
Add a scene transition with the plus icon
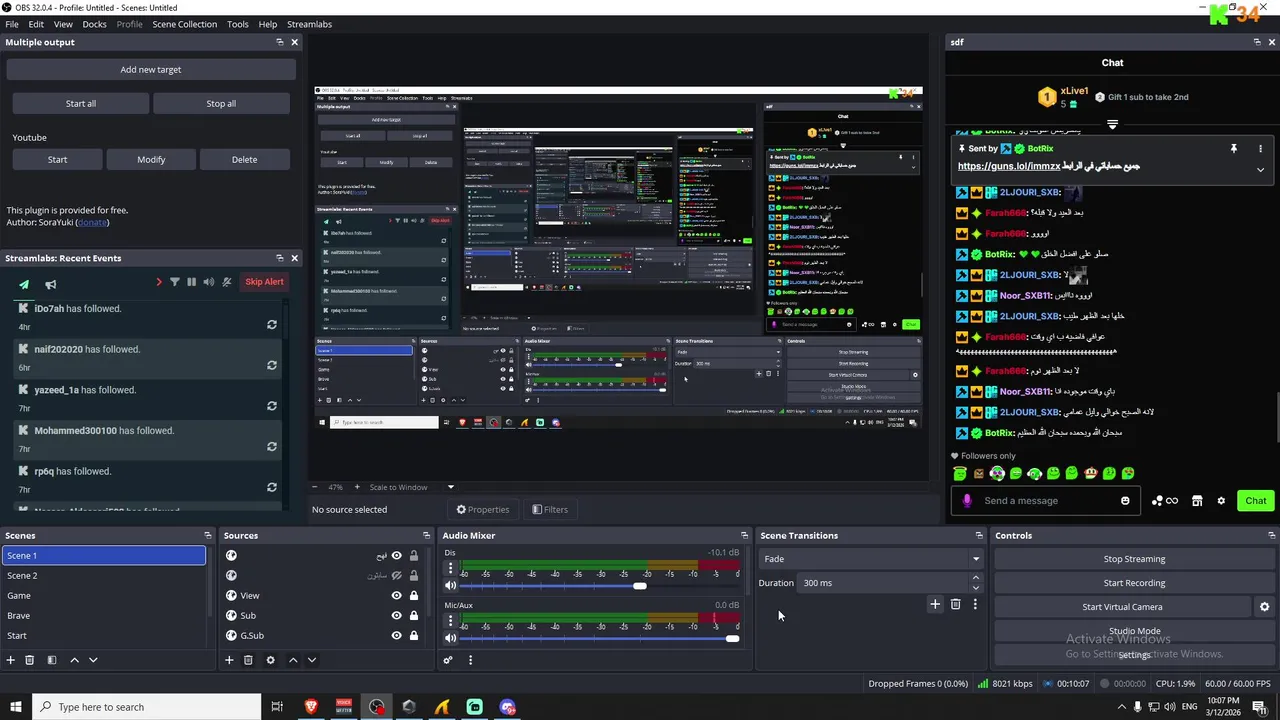click(935, 604)
